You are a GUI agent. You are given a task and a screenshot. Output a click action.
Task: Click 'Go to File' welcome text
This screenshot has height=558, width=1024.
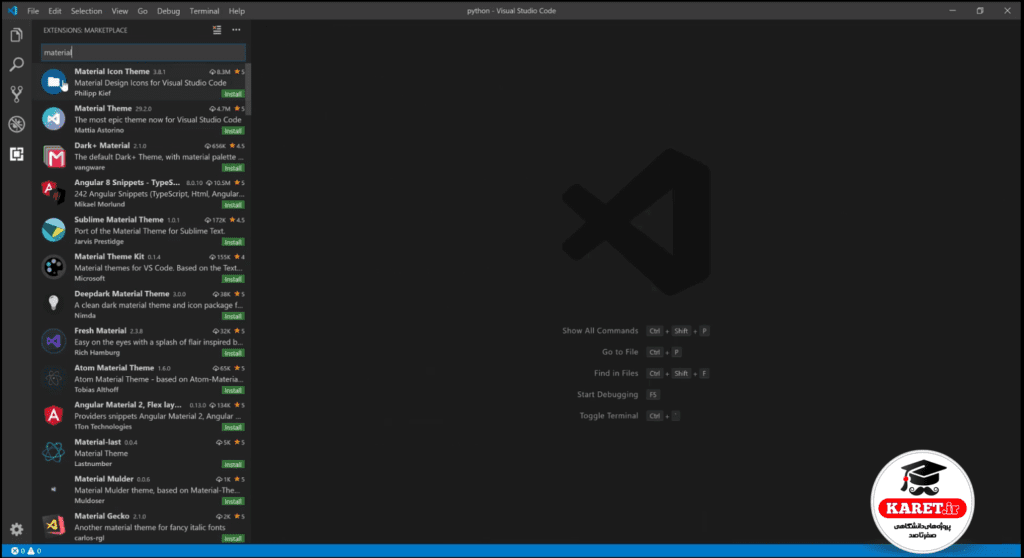[620, 352]
